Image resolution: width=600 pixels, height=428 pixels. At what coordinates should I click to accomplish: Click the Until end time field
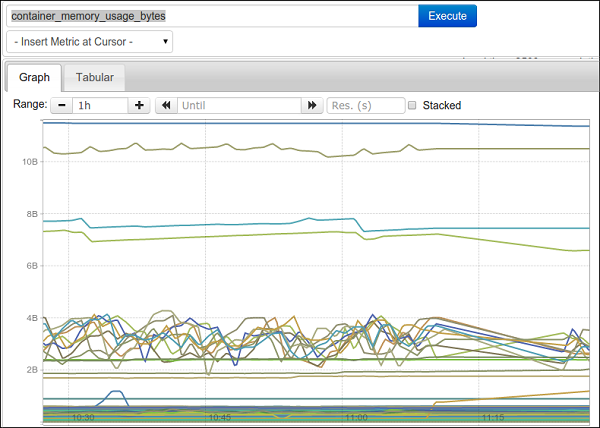239,105
